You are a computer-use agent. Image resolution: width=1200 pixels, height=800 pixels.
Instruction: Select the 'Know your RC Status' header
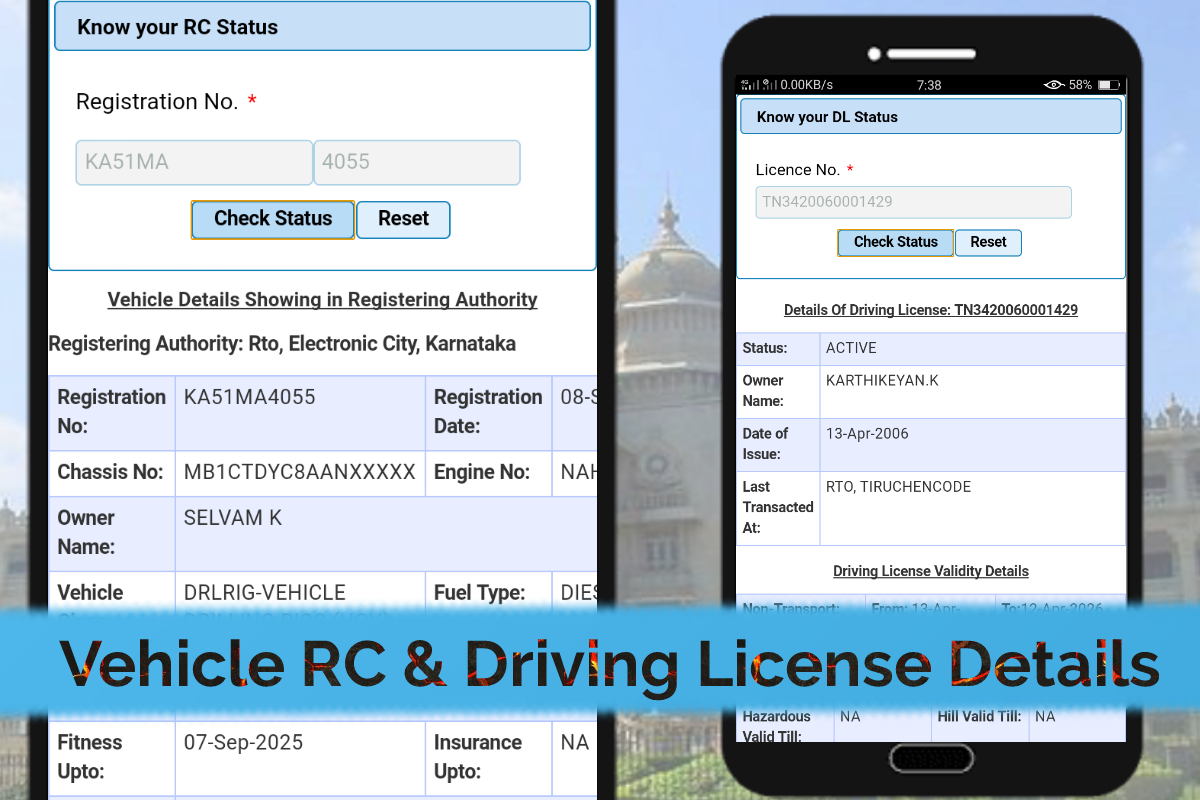click(322, 27)
